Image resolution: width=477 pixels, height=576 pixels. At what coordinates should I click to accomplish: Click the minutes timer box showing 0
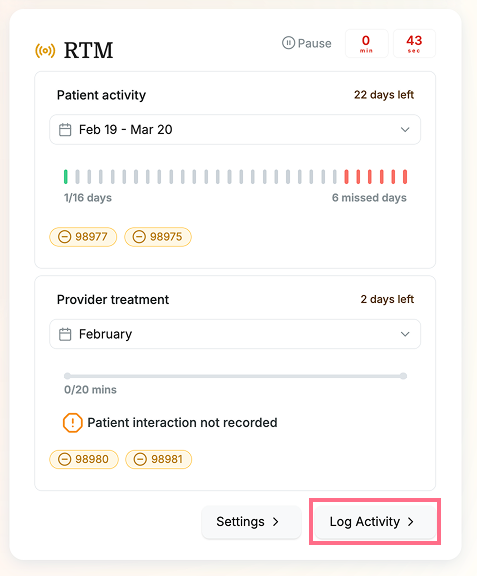[366, 44]
